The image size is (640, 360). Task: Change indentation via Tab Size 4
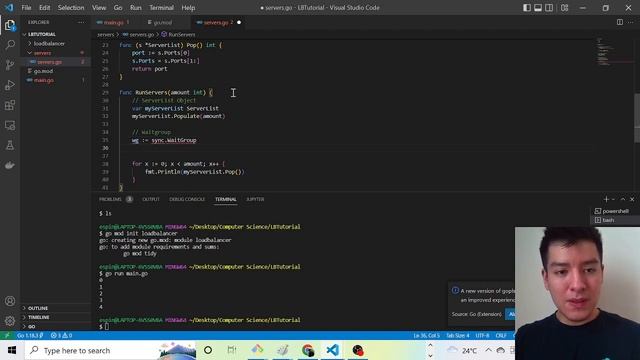(458, 336)
